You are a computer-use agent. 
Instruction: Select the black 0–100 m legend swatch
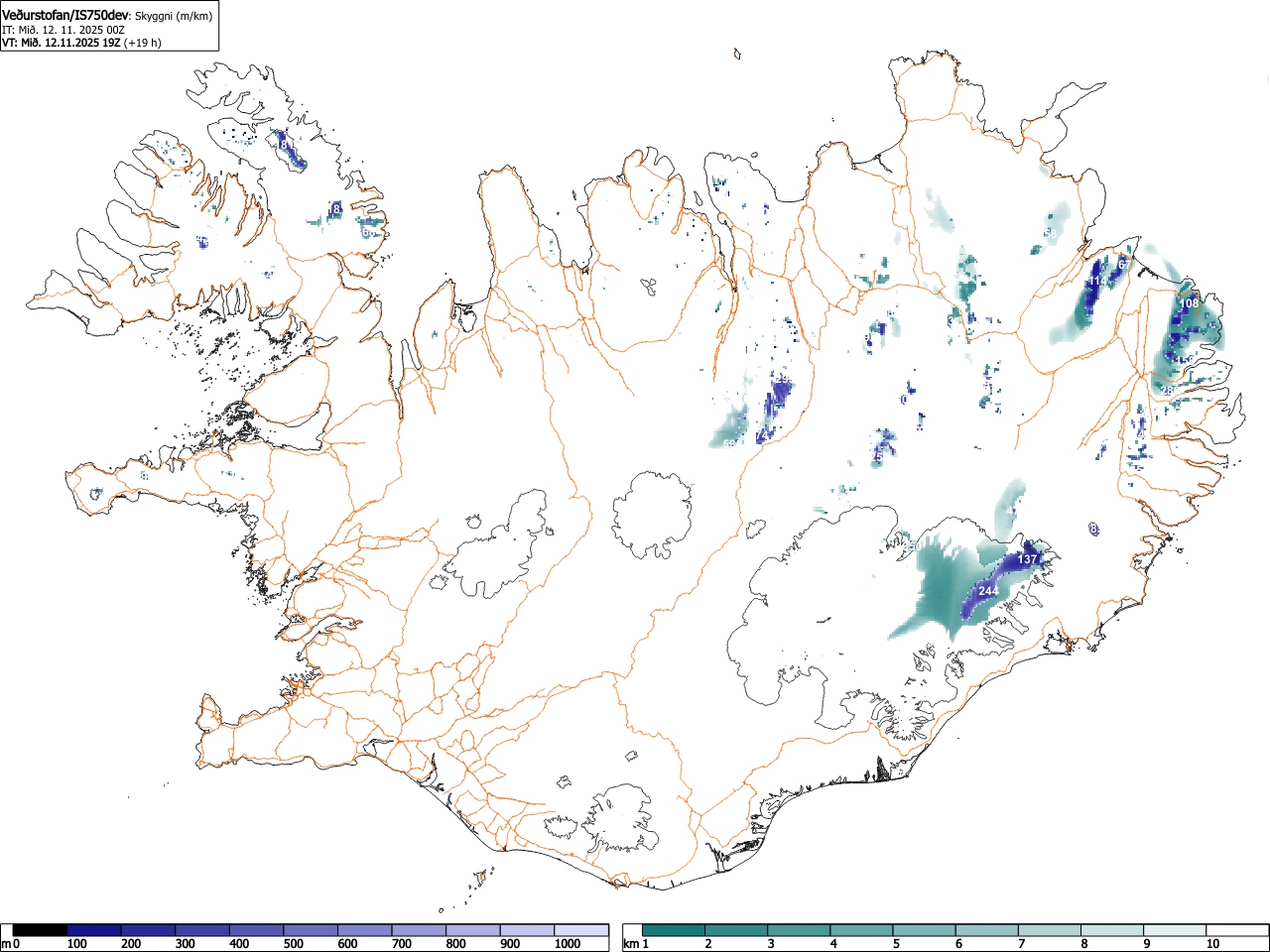(x=40, y=930)
